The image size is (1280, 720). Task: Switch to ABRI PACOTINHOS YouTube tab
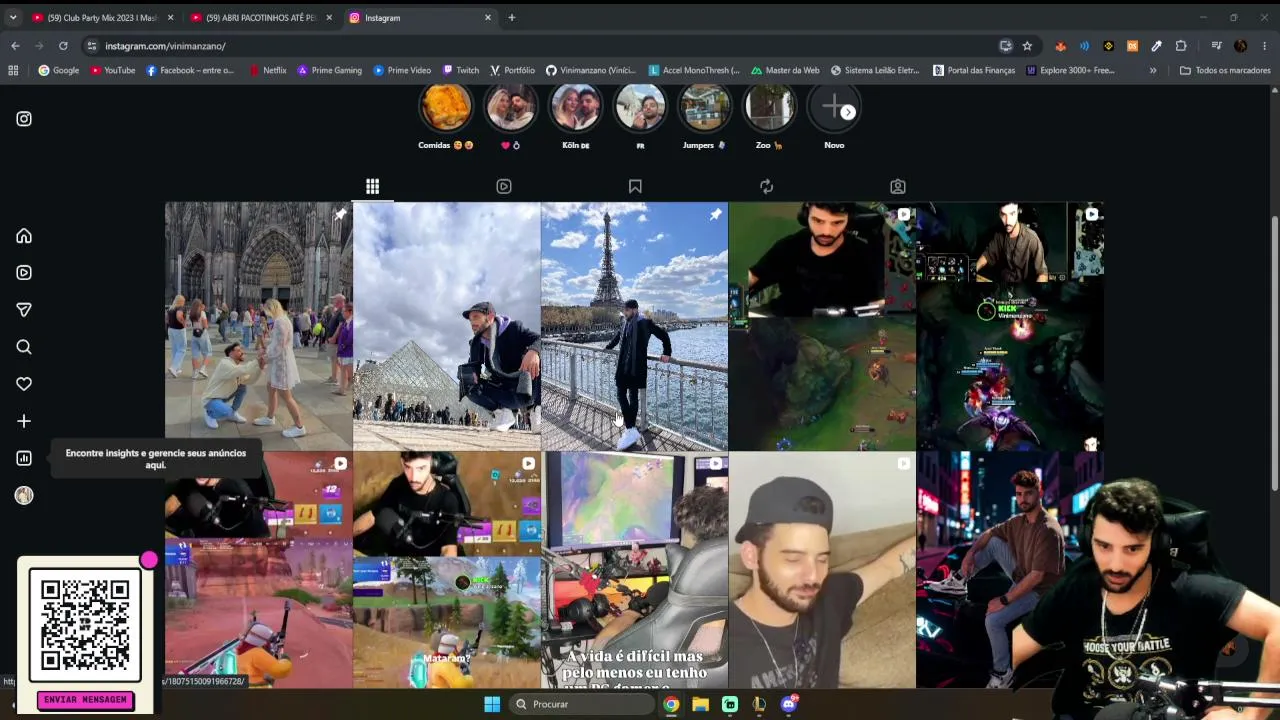point(260,18)
